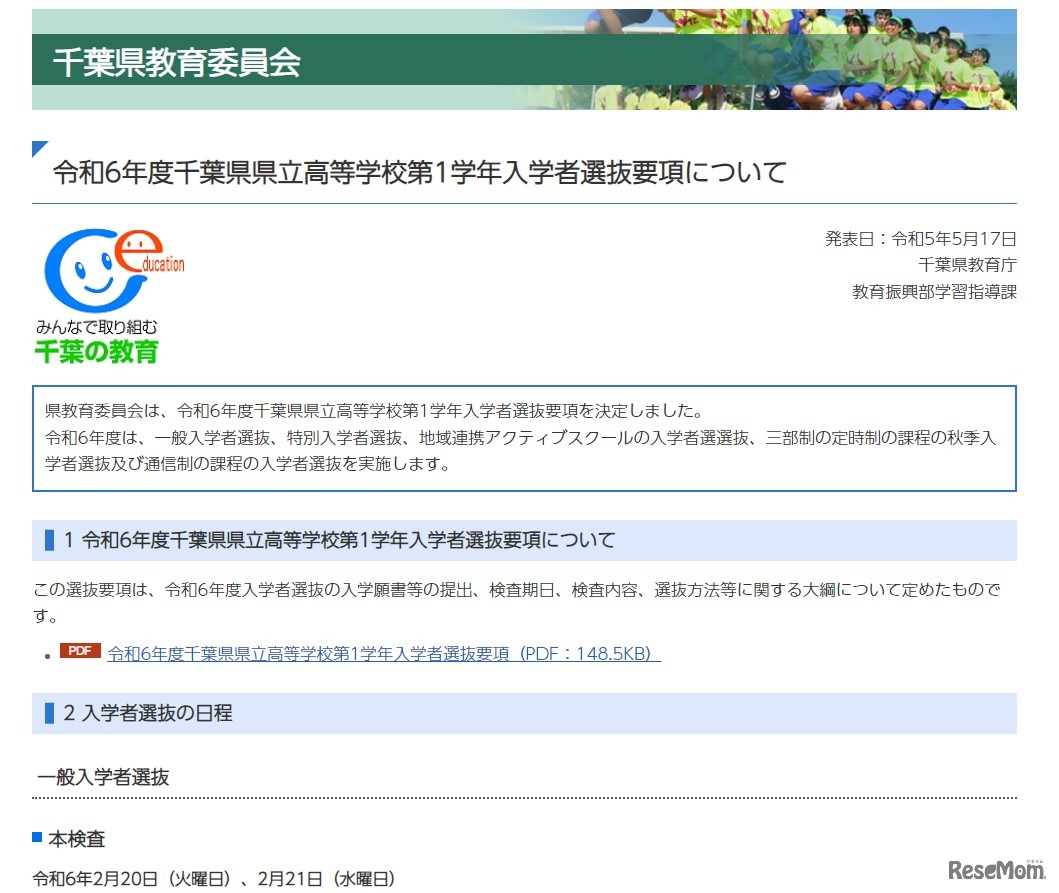The image size is (1059, 893).
Task: Click the 一般入学者選抜 subheading
Action: coord(103,777)
